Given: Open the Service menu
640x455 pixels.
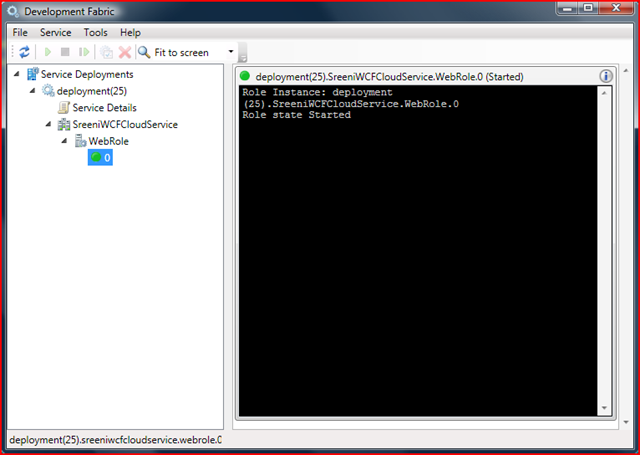Looking at the screenshot, I should click(x=56, y=32).
